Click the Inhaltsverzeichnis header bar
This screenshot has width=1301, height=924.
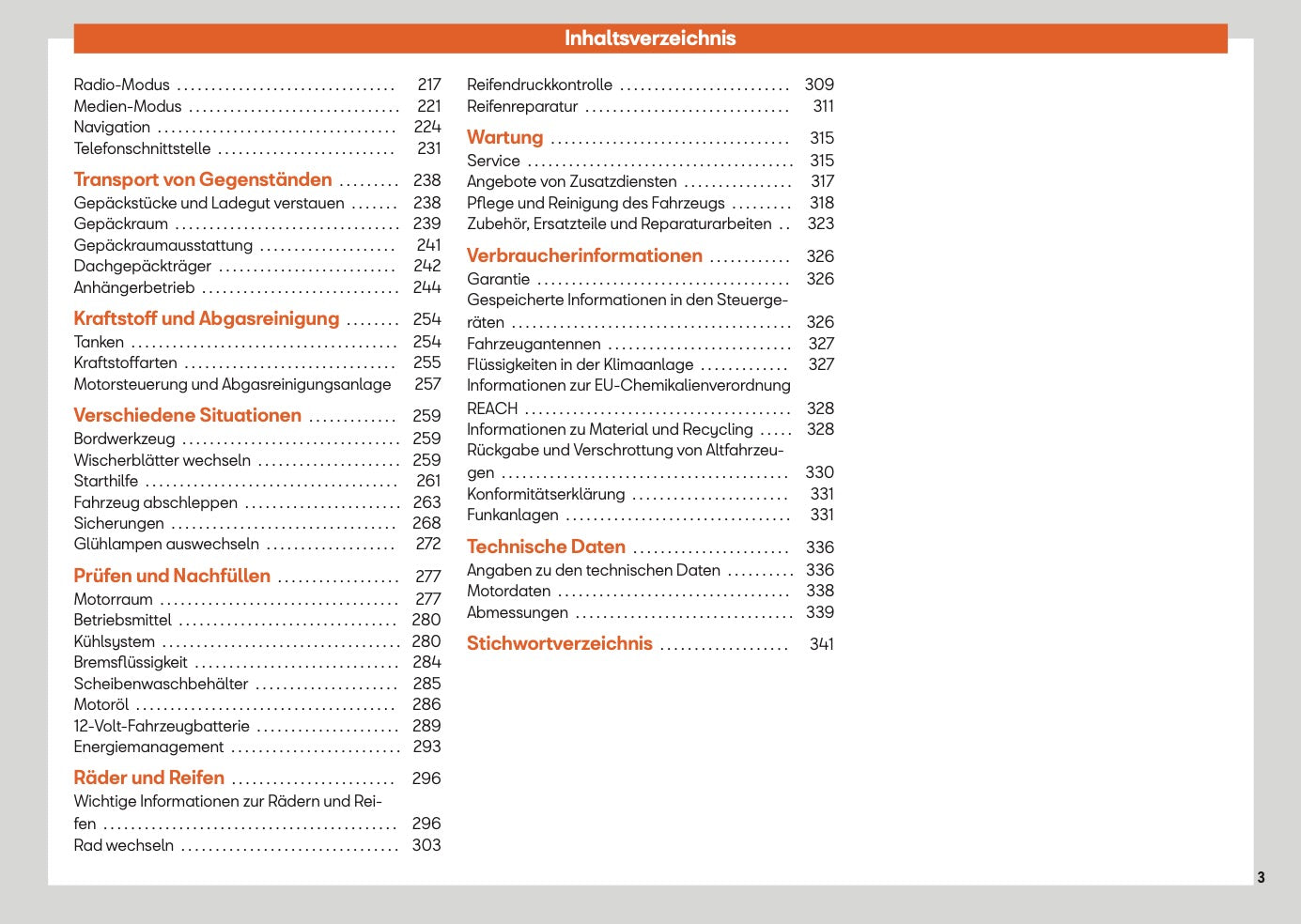(650, 38)
